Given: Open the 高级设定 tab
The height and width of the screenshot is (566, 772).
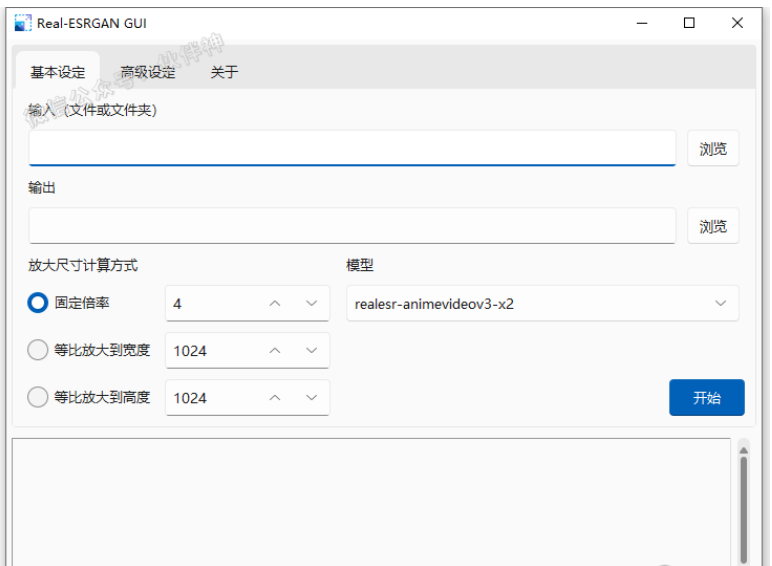Looking at the screenshot, I should click(148, 72).
